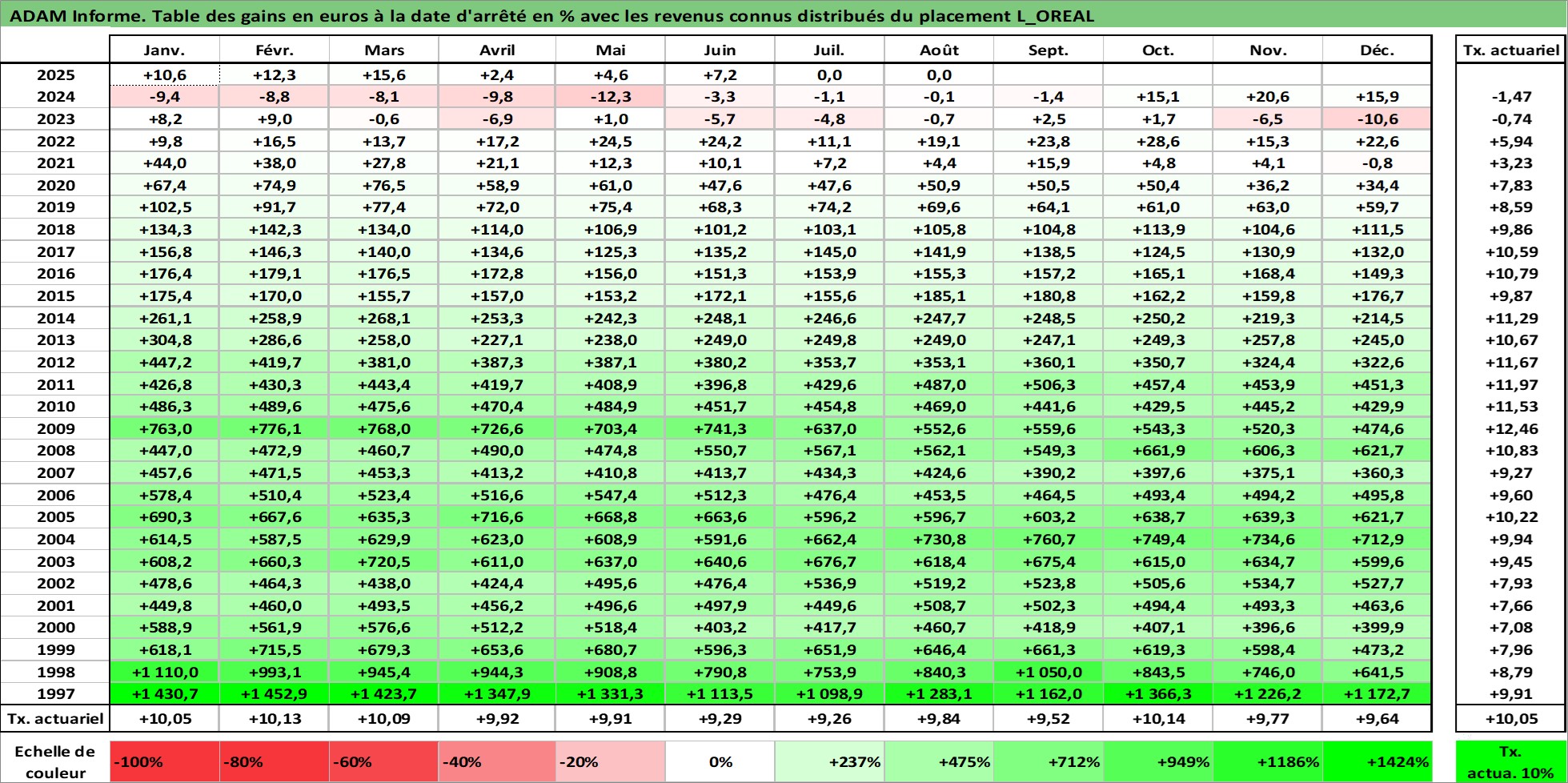Select the Janv. 2025 cell +10,6

164,75
